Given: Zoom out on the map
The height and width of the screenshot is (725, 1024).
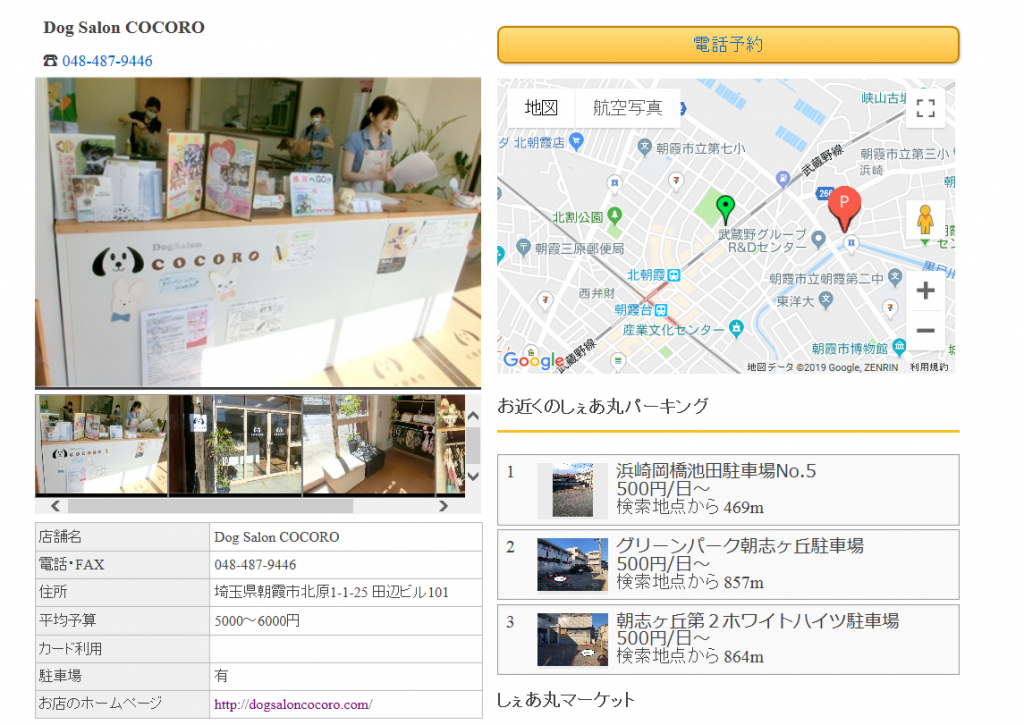Looking at the screenshot, I should point(925,330).
